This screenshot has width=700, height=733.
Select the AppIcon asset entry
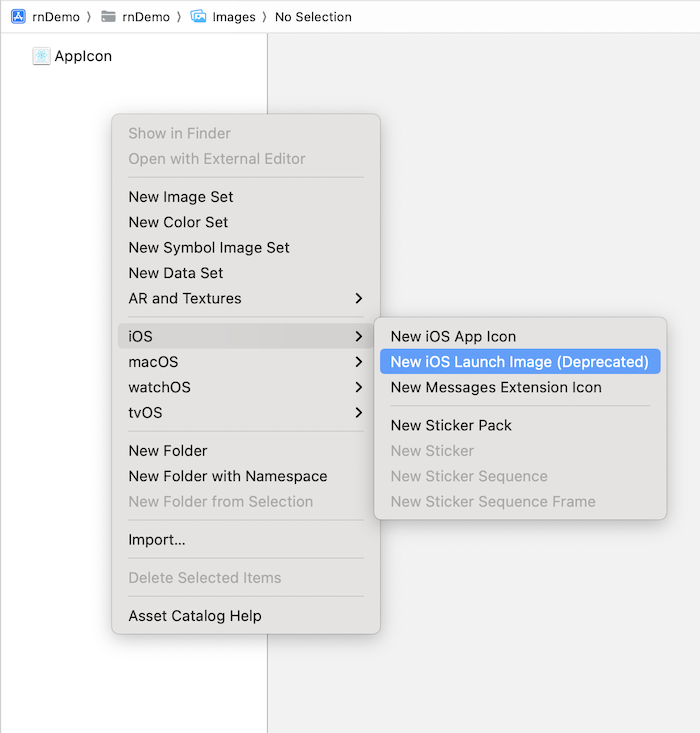pos(83,57)
